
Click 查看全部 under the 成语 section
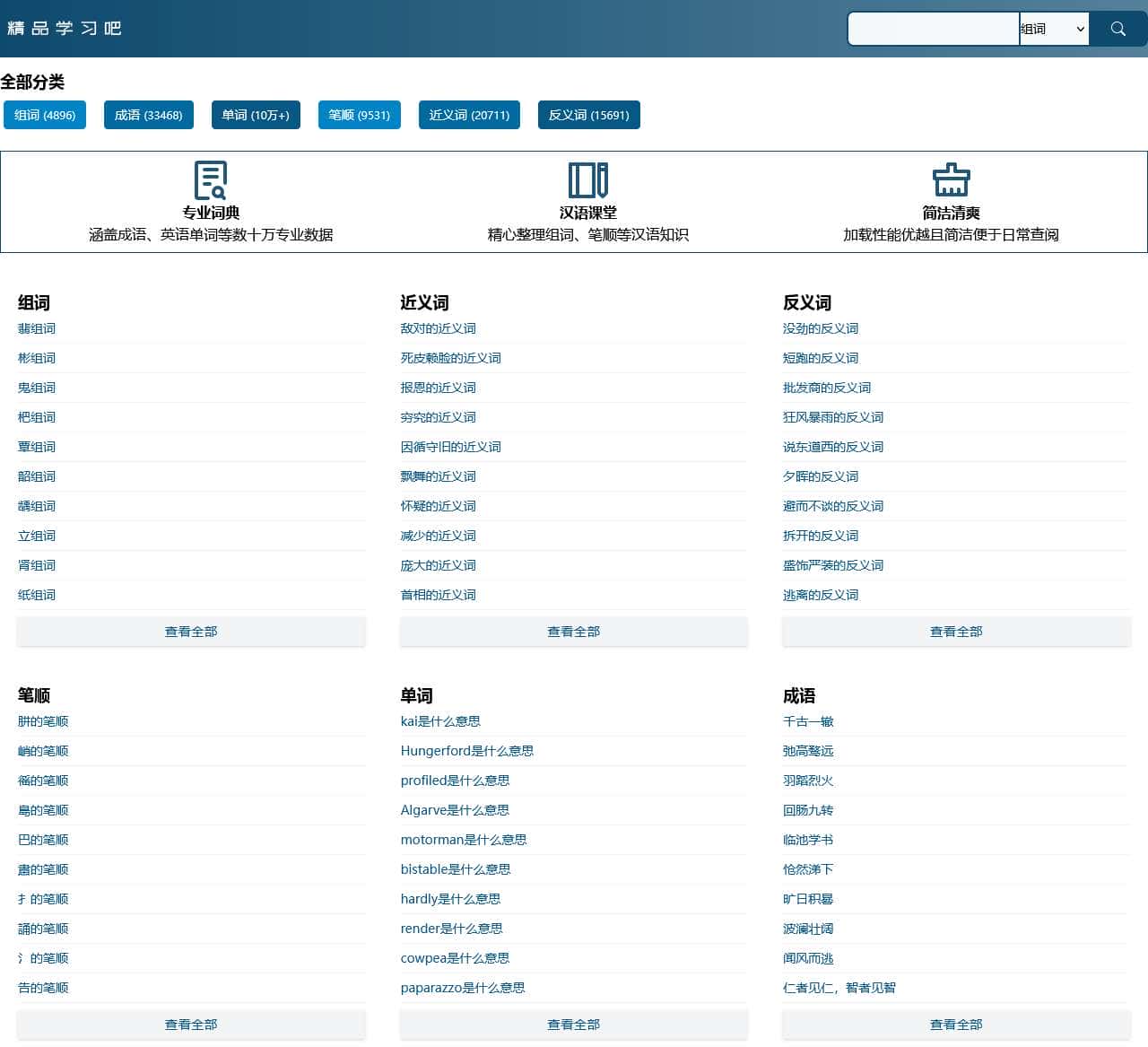click(x=956, y=1025)
